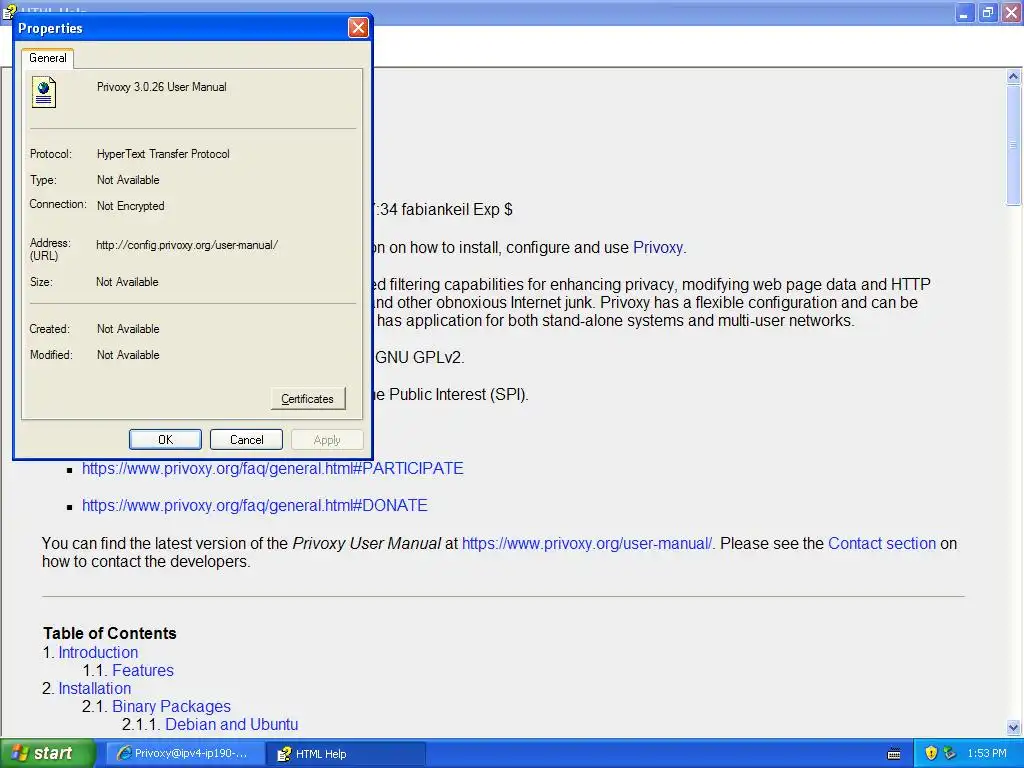Click the 'Table of Contents' heading
The image size is (1024, 768).
point(110,633)
